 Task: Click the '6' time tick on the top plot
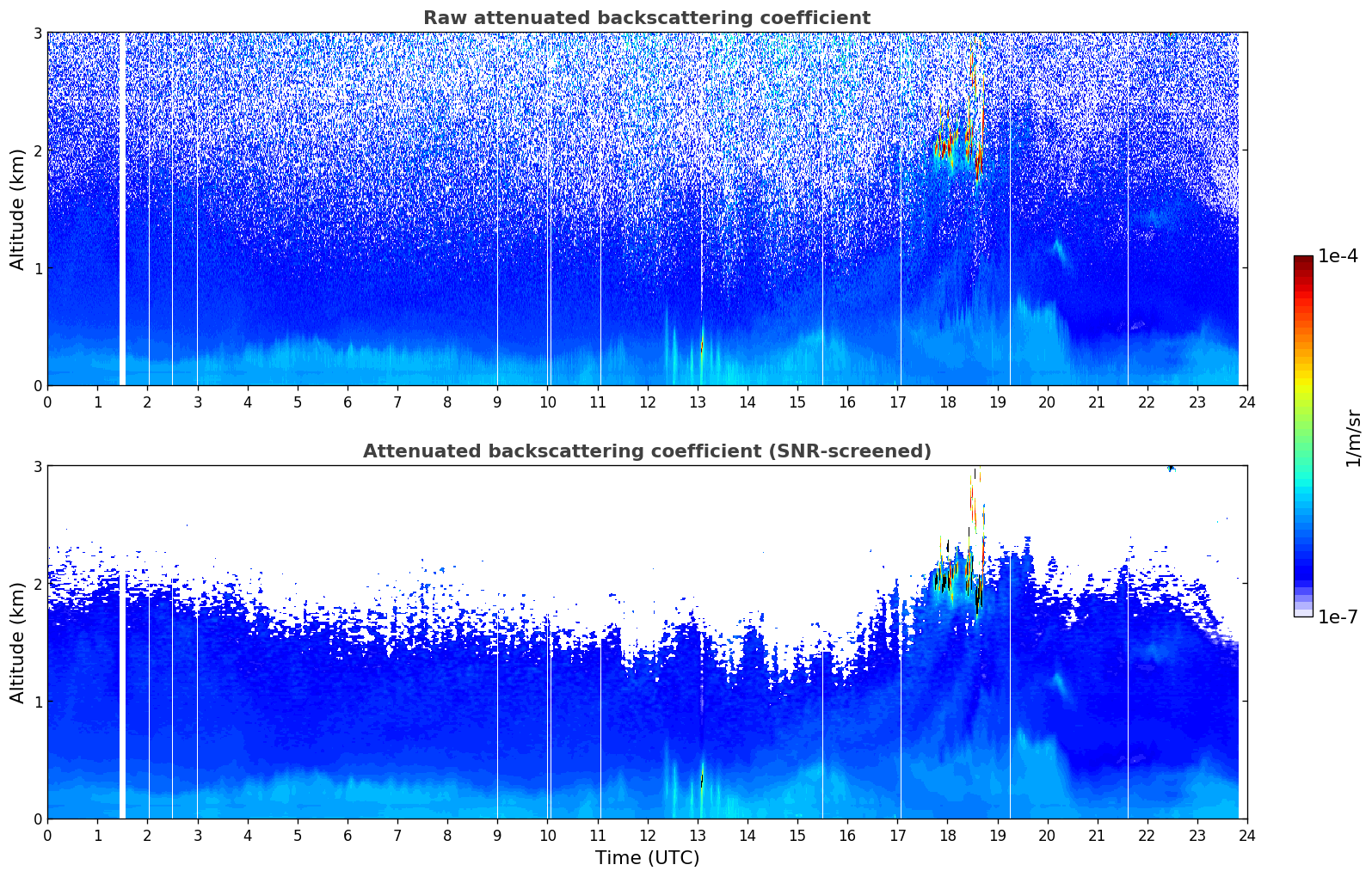point(348,402)
